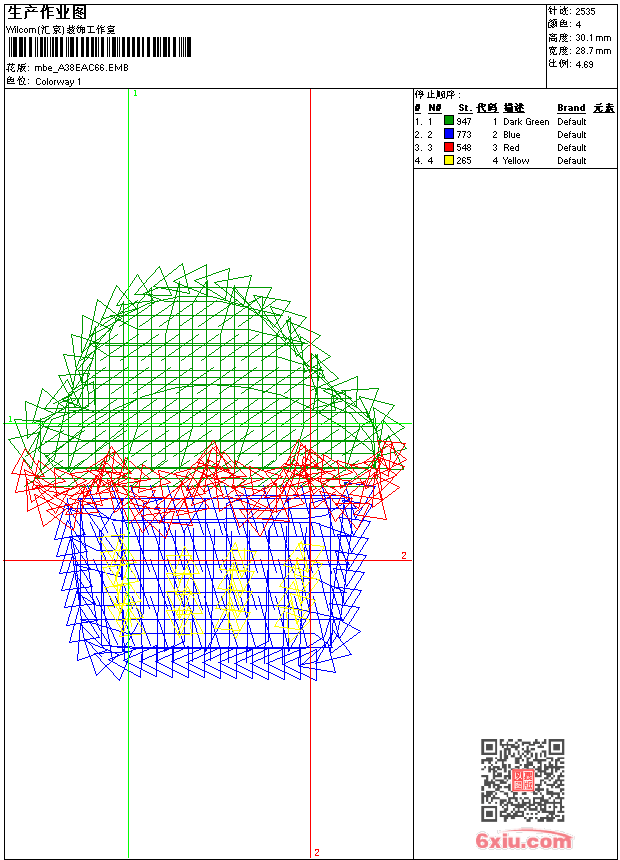Click the St. column header
620x860 pixels.
point(465,108)
